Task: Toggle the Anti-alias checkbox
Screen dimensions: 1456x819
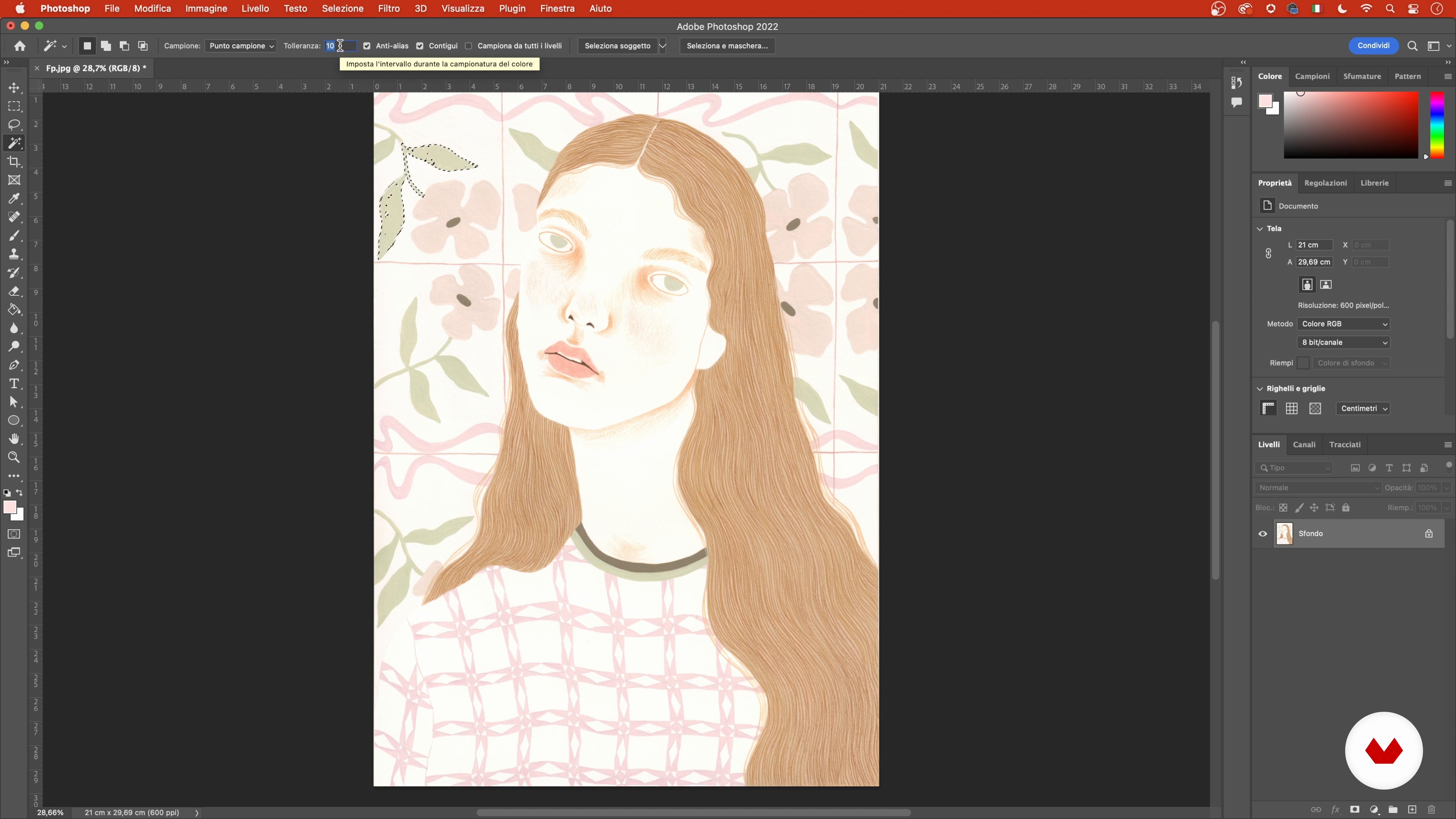Action: pyautogui.click(x=367, y=46)
